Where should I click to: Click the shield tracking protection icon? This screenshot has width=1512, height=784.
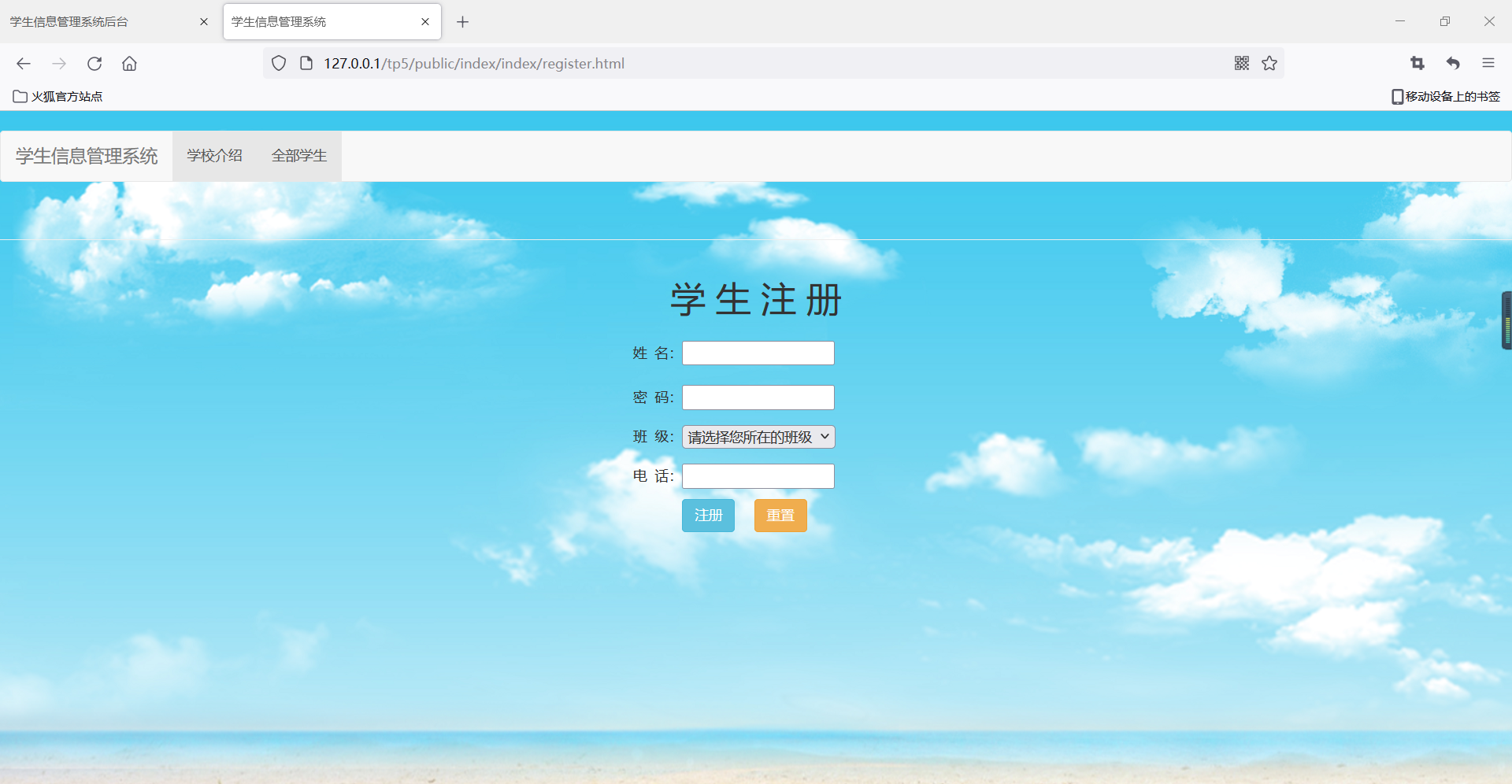point(278,63)
